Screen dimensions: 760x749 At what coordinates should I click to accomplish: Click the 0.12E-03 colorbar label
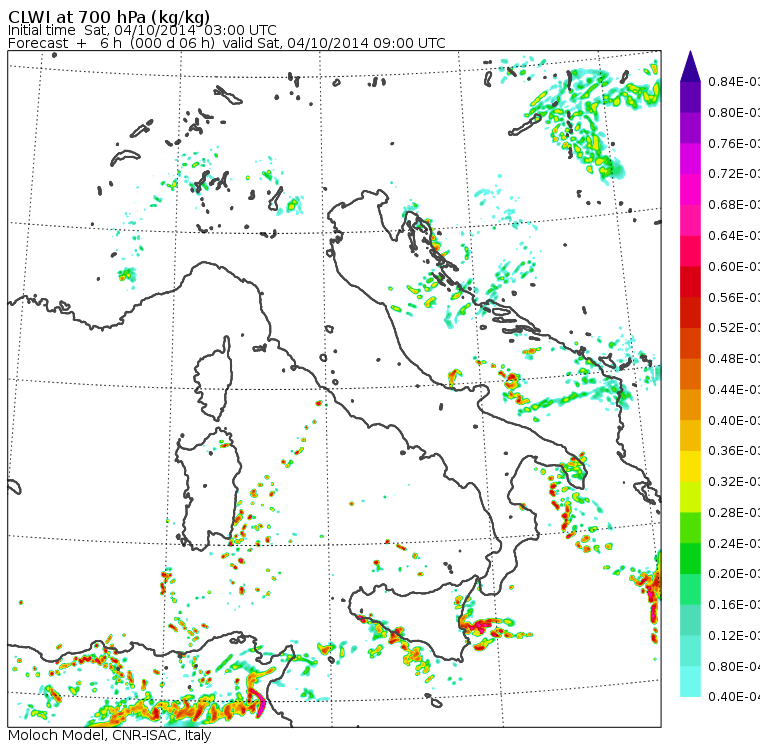click(x=734, y=636)
